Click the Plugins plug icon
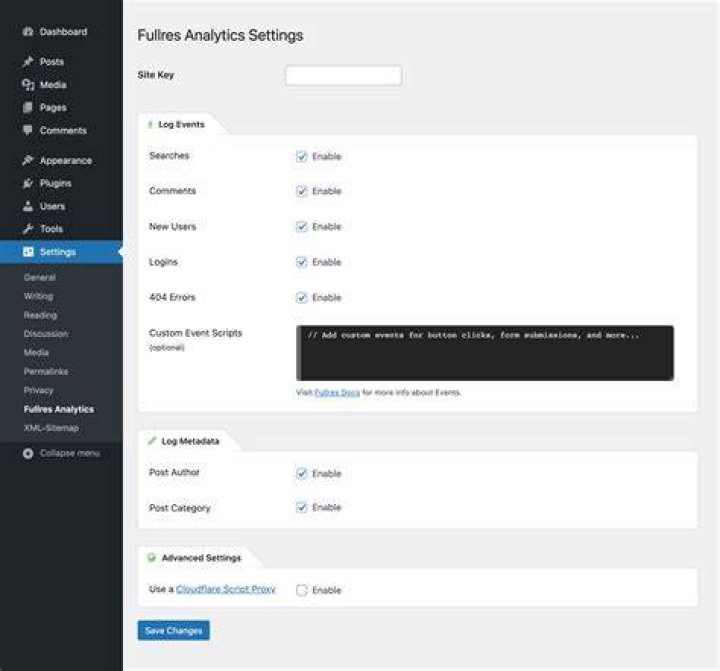720x671 pixels. [x=28, y=183]
